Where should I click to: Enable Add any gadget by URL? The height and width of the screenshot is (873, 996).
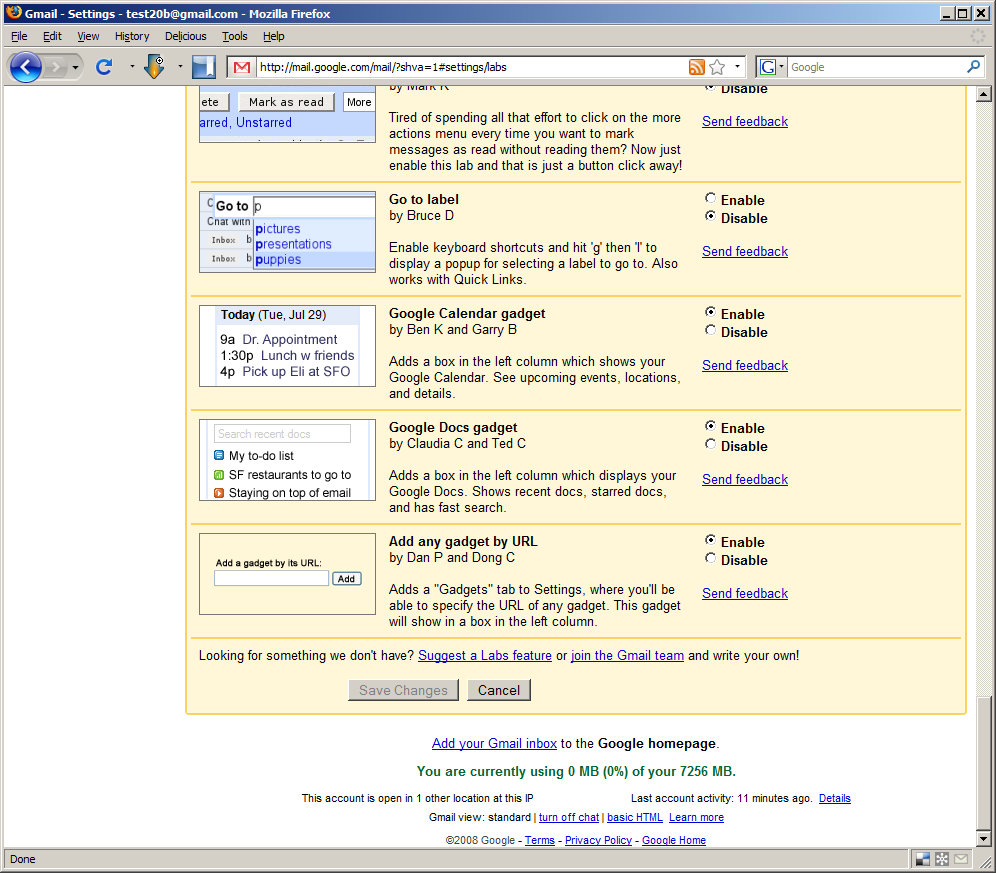[x=710, y=540]
